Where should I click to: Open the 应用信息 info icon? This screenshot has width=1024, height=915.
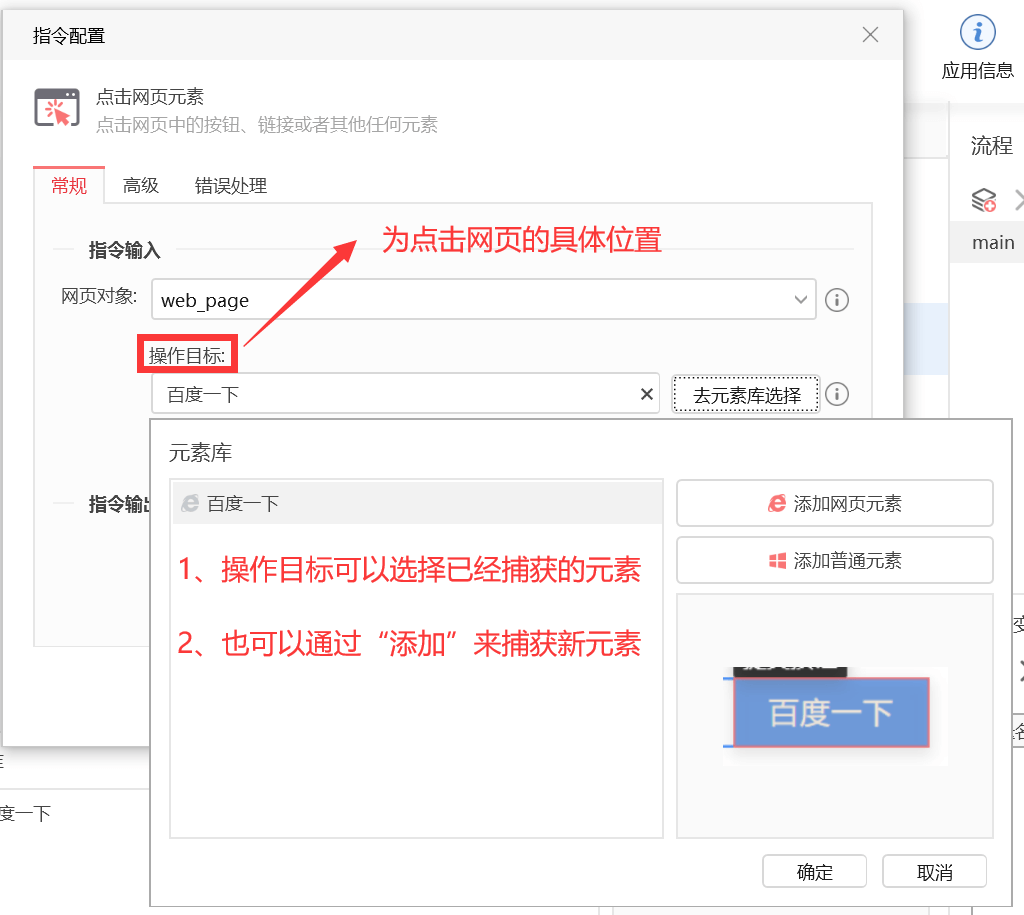pyautogui.click(x=977, y=33)
